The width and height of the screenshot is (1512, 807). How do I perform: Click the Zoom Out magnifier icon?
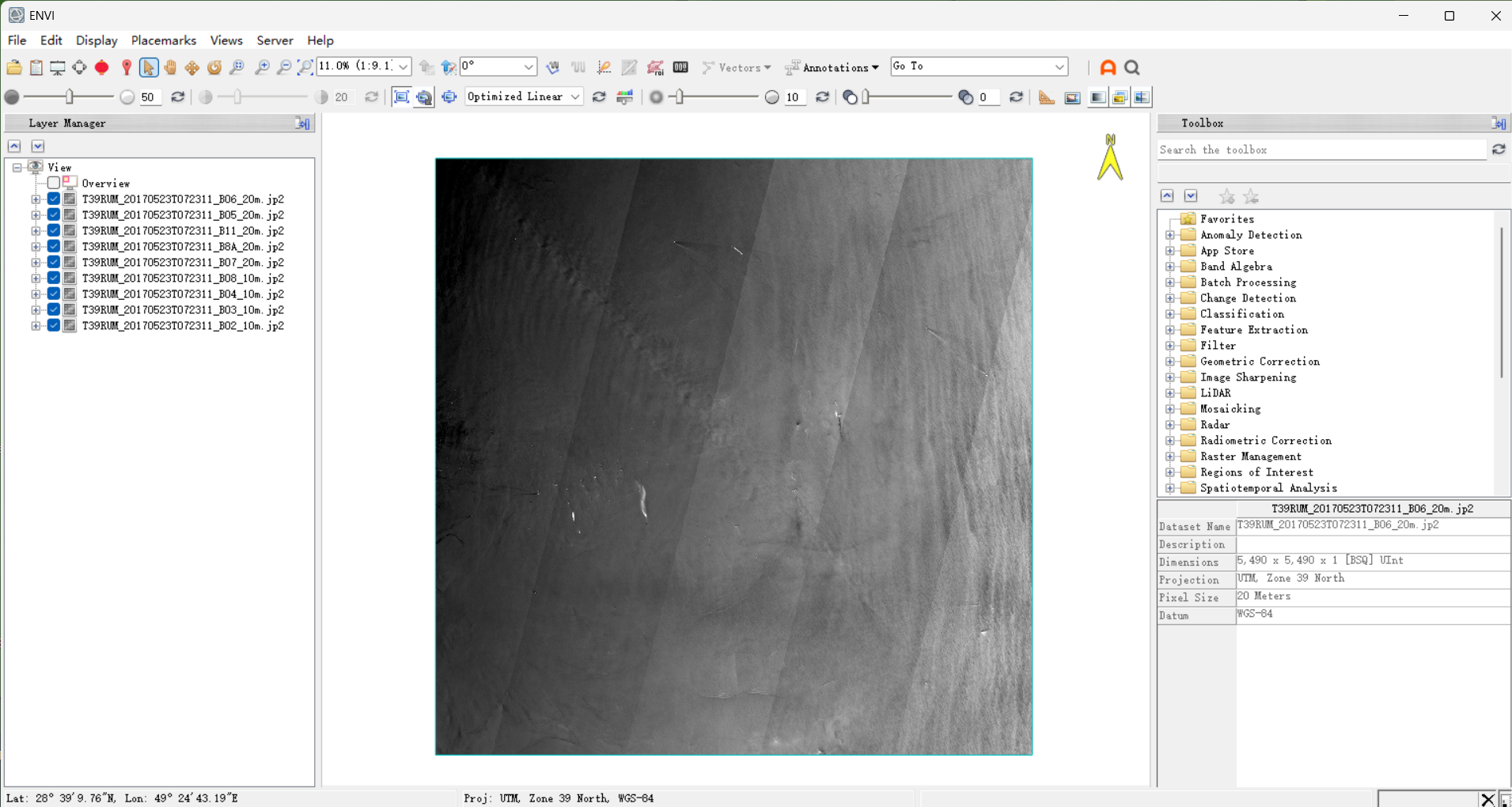[x=283, y=67]
